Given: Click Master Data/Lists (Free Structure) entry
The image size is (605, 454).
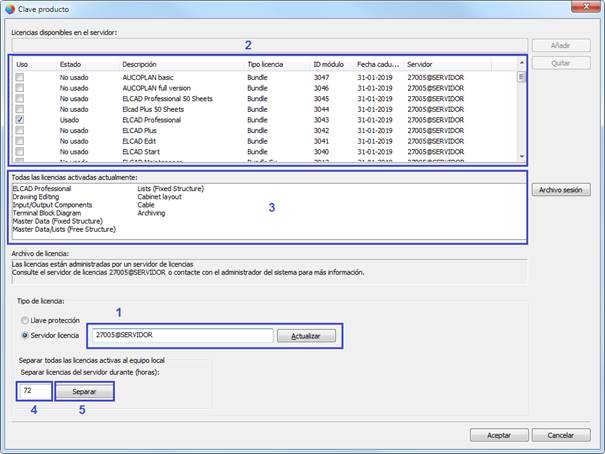Looking at the screenshot, I should [x=64, y=229].
